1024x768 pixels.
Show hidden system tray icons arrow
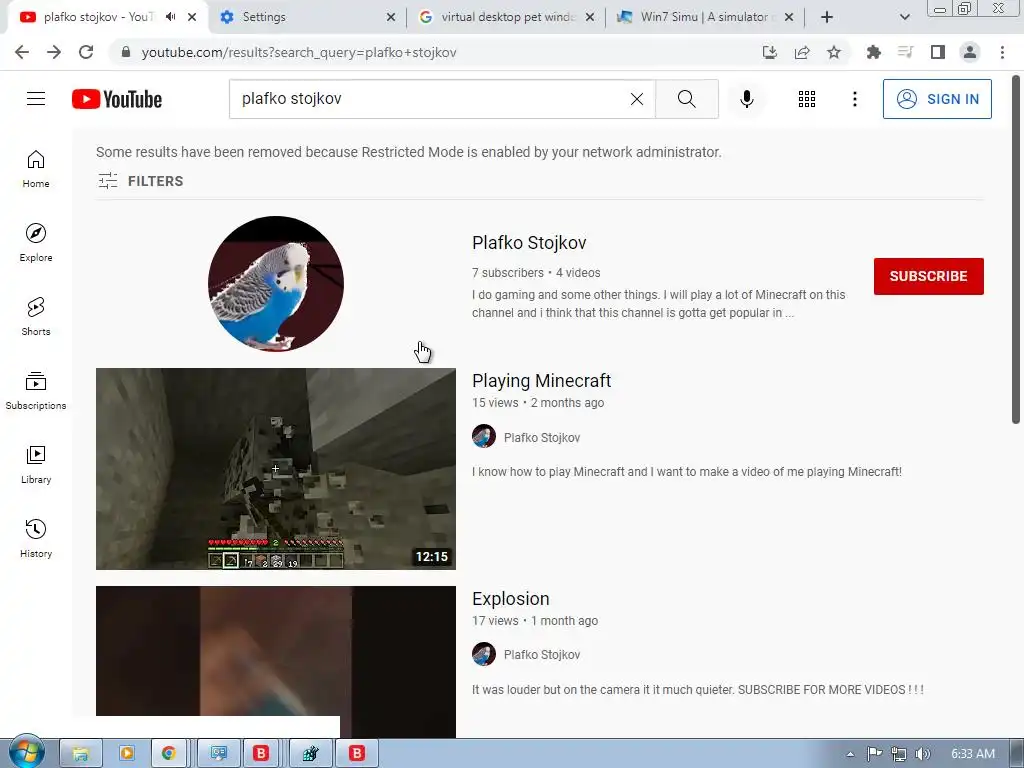click(850, 754)
